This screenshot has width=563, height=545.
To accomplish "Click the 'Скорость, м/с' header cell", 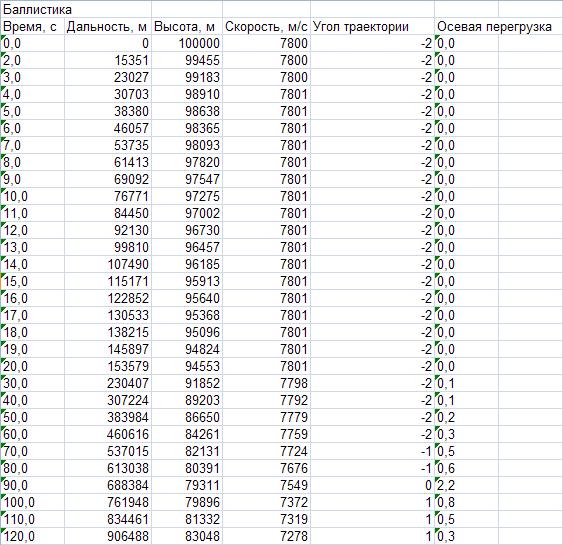I will tap(266, 27).
